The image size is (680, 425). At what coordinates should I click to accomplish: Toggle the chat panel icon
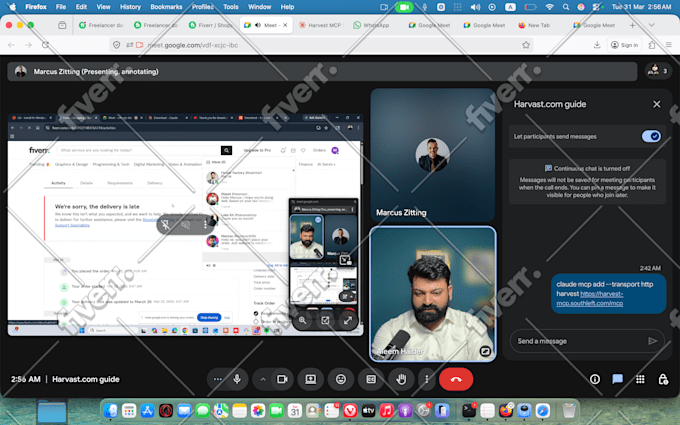618,379
